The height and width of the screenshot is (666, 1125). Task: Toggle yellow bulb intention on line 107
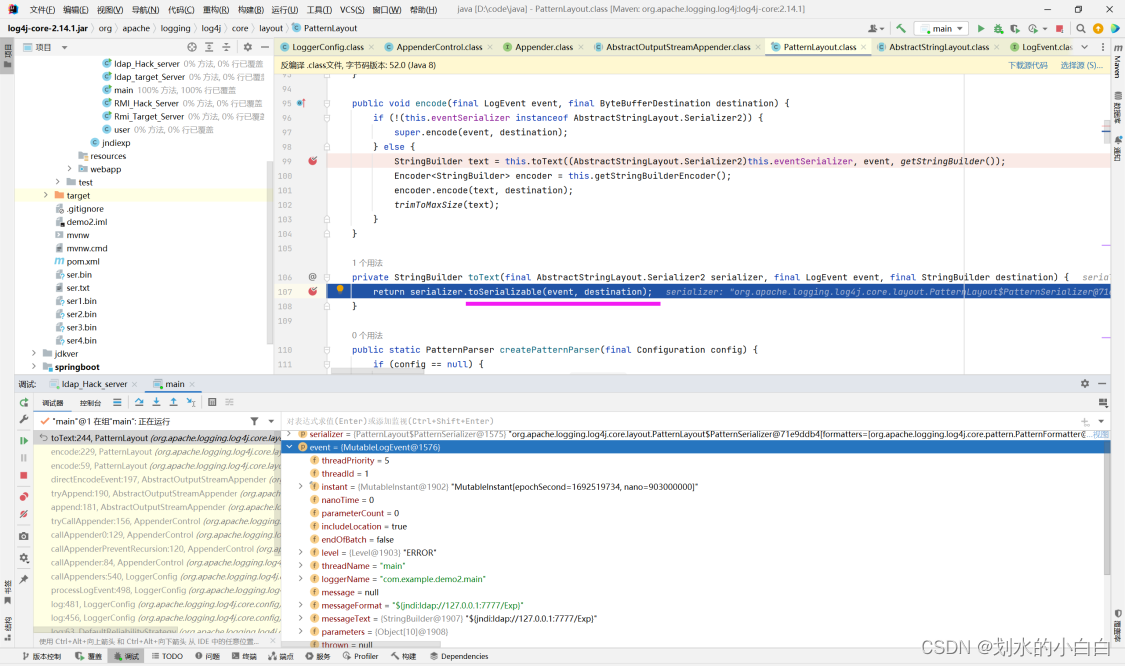pos(340,289)
